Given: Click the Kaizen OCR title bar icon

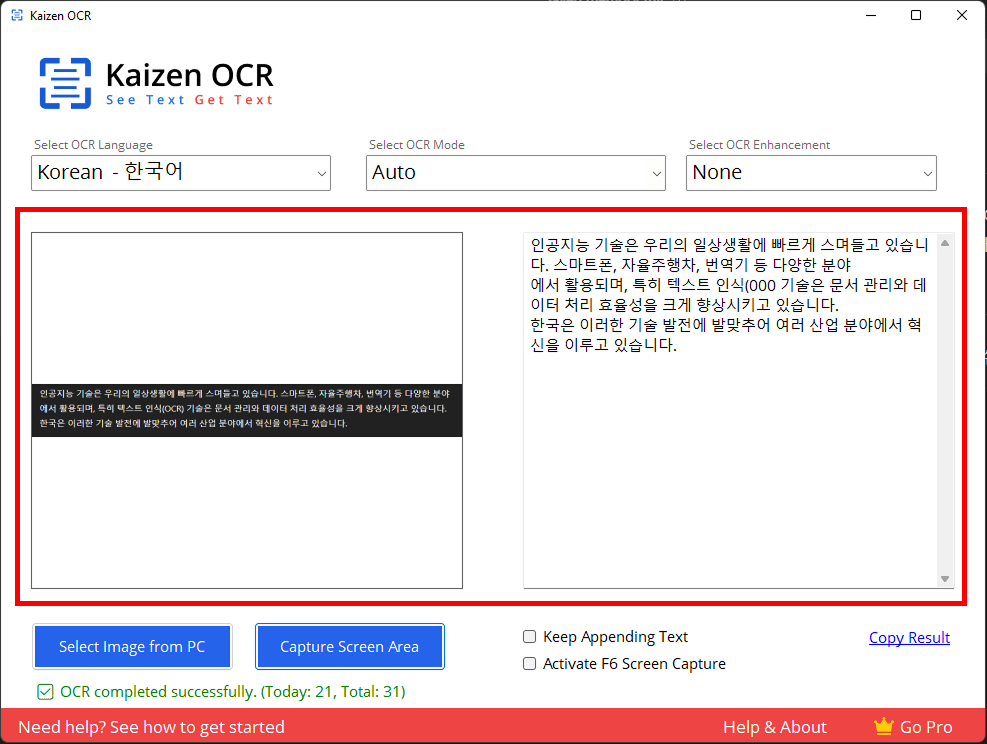Looking at the screenshot, I should coord(17,16).
